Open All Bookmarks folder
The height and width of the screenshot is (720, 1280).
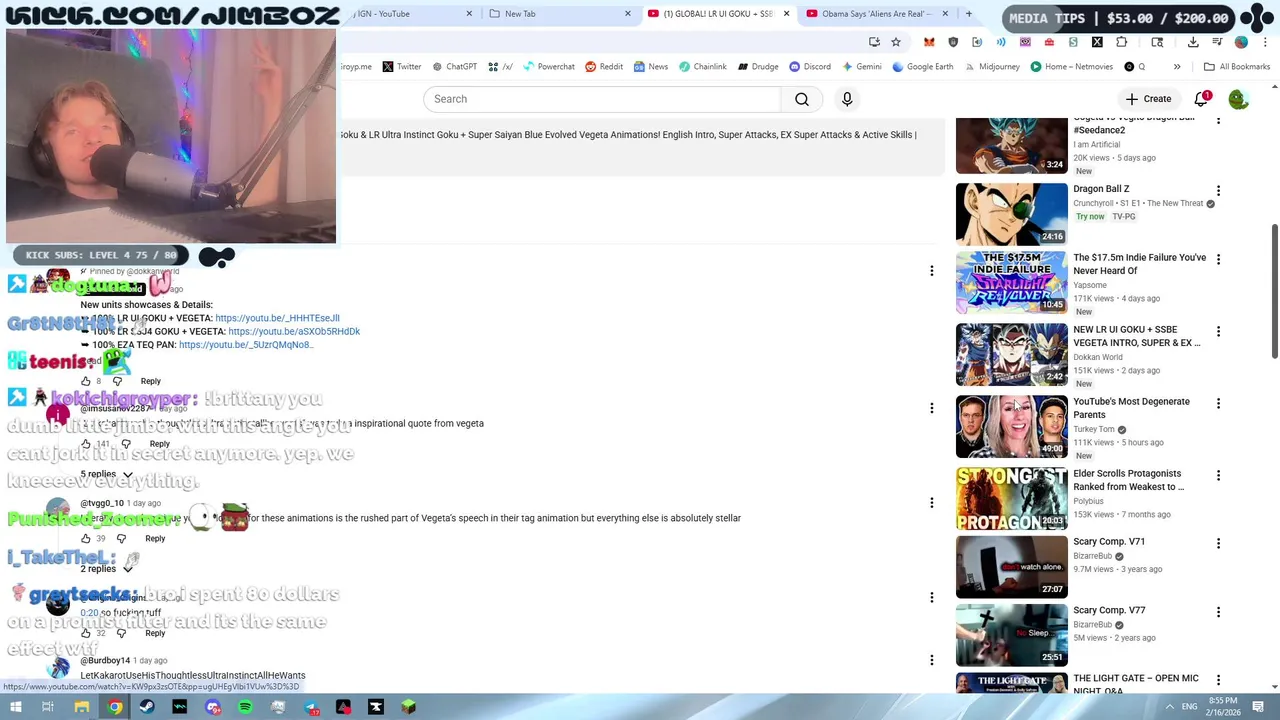(1237, 67)
